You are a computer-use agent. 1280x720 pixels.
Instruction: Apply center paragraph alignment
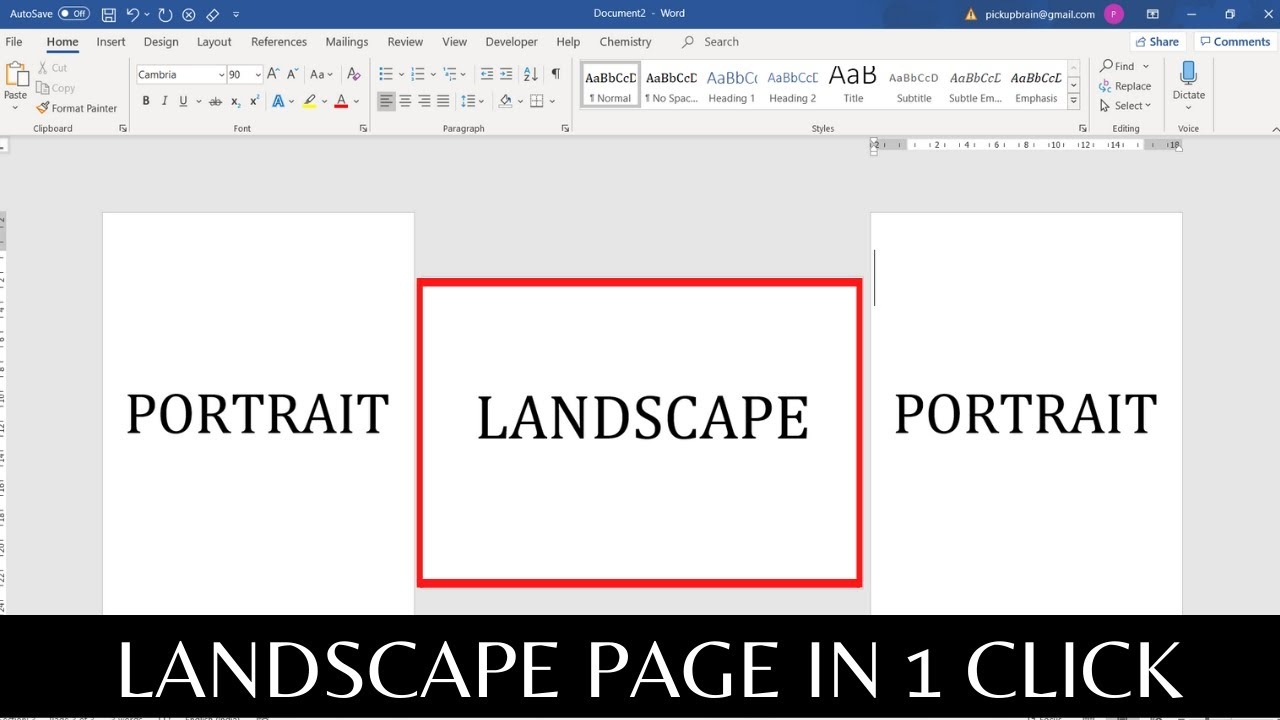[405, 101]
